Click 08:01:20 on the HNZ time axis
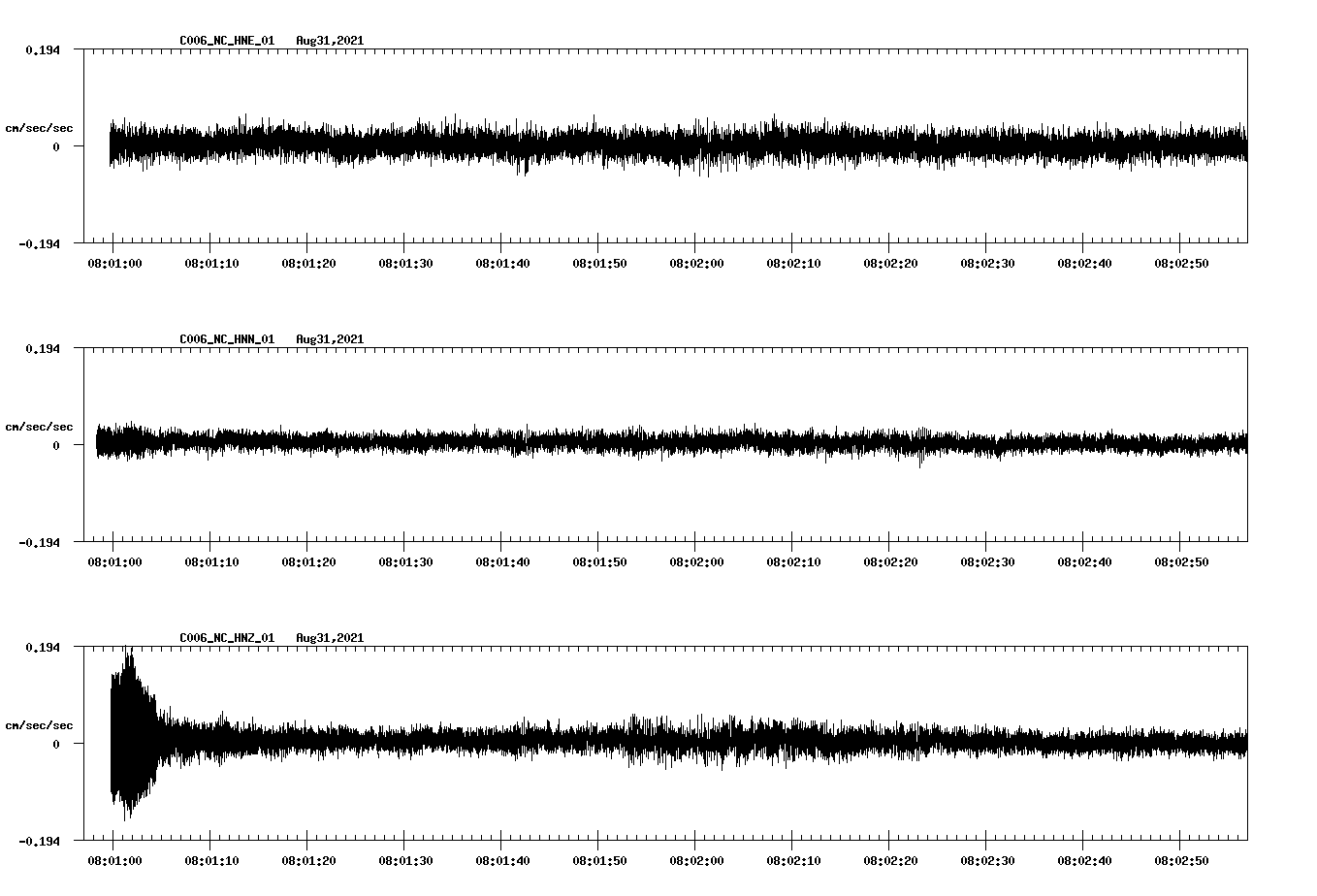 tap(308, 861)
